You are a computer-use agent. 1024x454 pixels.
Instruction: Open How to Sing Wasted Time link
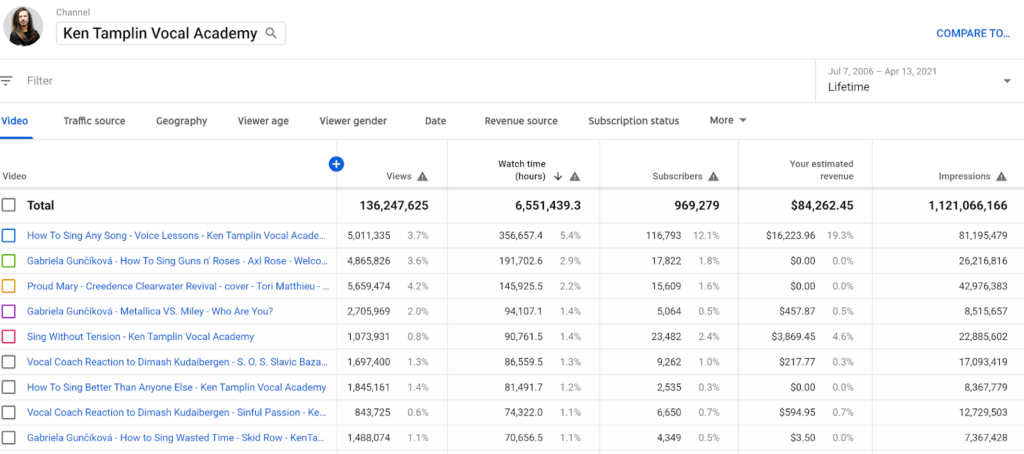pyautogui.click(x=177, y=438)
